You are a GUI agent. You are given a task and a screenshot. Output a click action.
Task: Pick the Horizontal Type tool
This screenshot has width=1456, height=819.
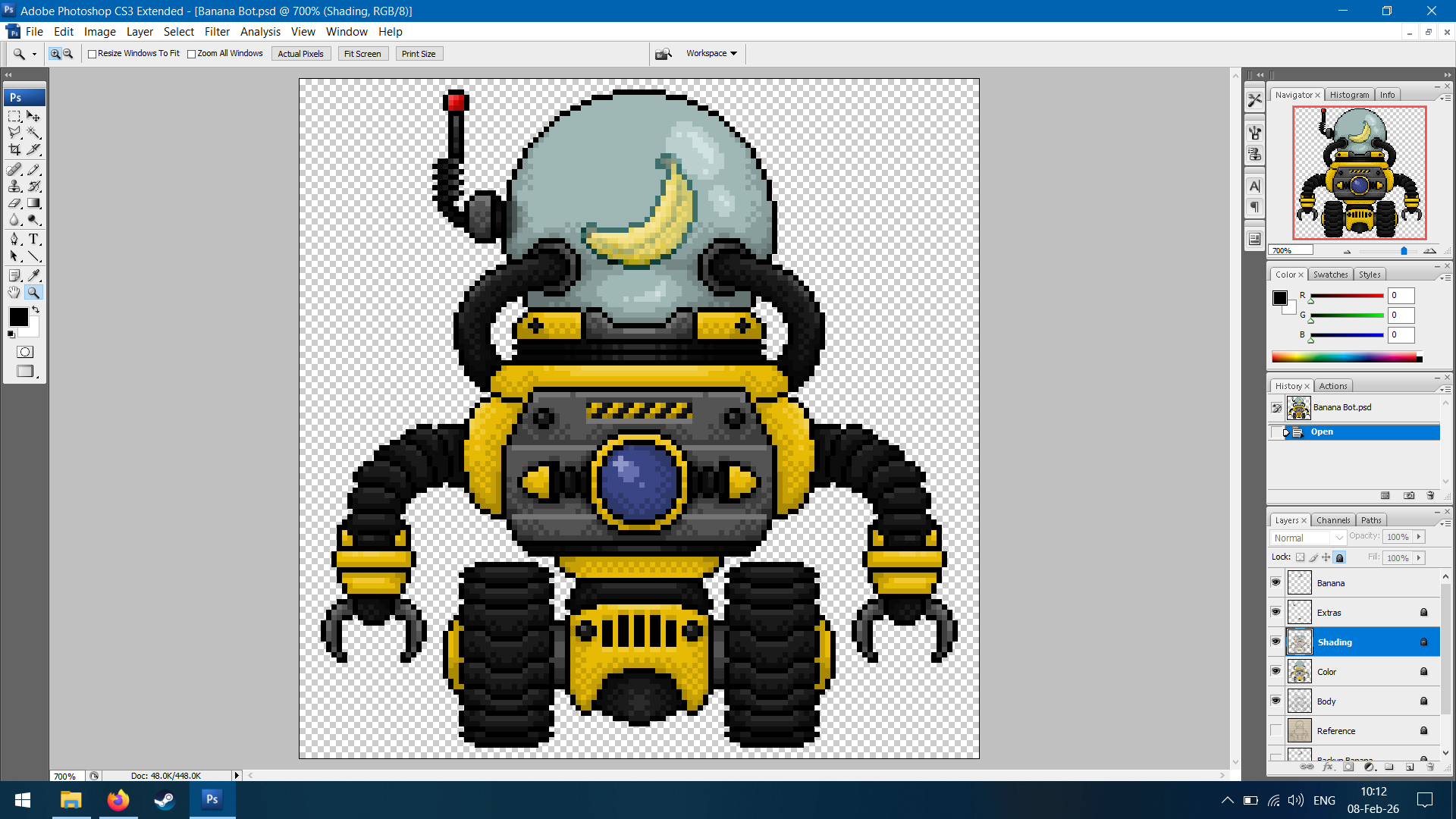(33, 239)
